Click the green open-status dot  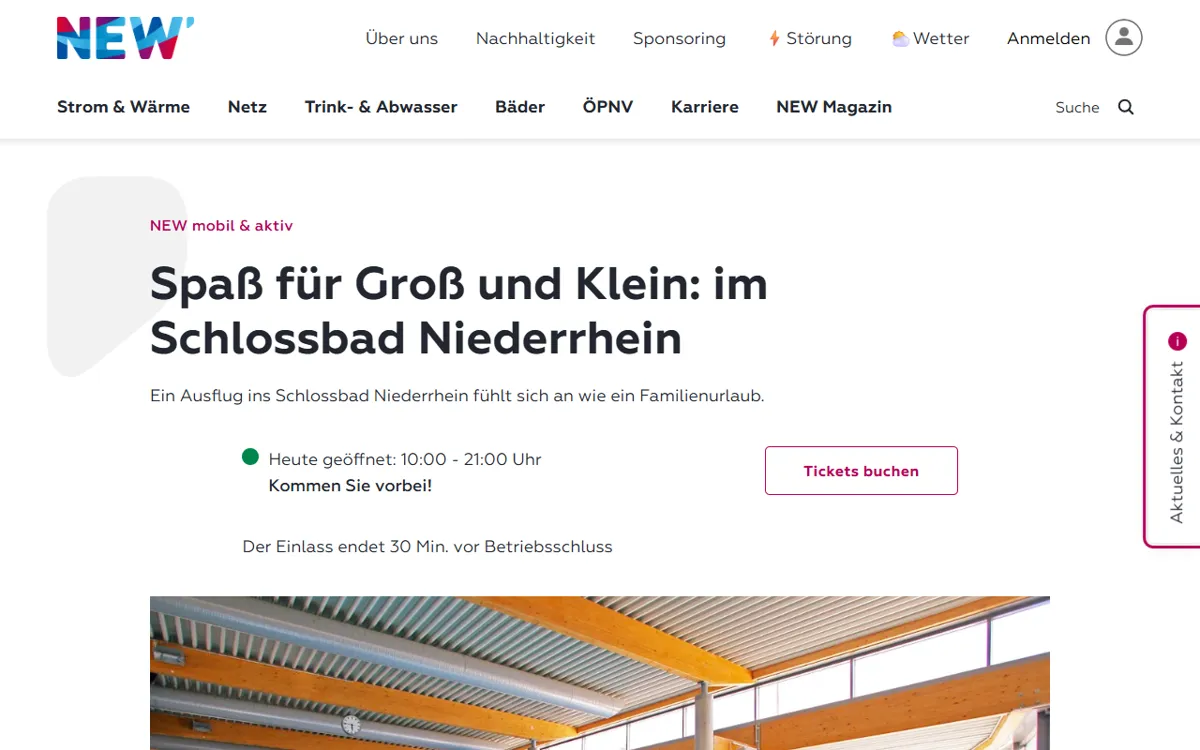[251, 457]
